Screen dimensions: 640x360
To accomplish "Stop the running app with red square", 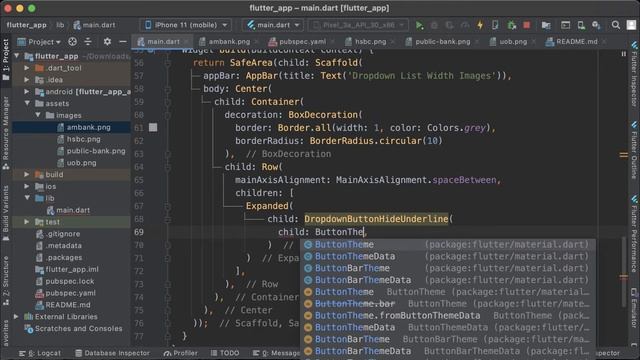I will (527, 25).
